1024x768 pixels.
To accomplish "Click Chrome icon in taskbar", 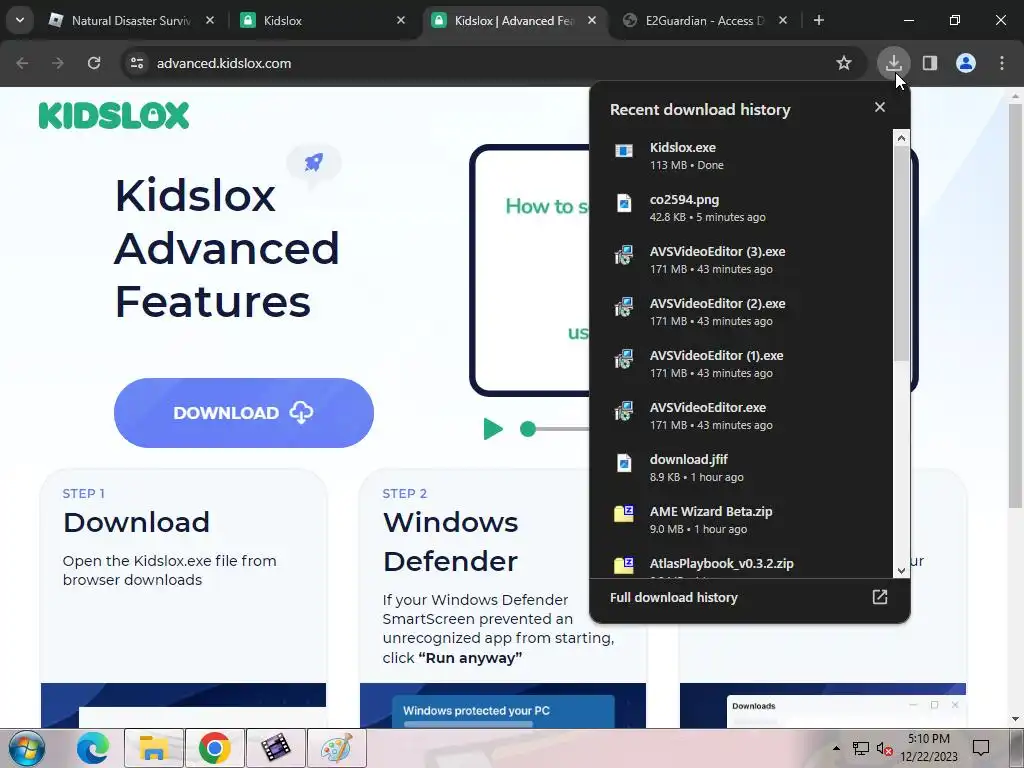I will click(x=215, y=748).
